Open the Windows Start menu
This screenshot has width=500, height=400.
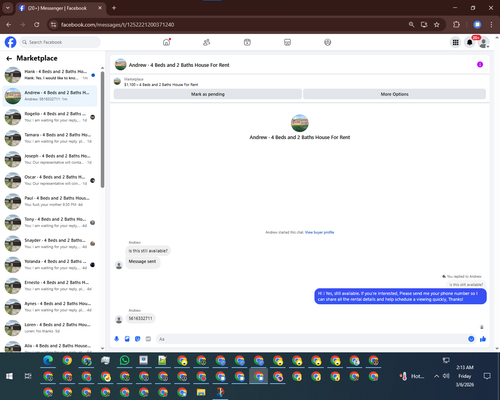pos(9,376)
